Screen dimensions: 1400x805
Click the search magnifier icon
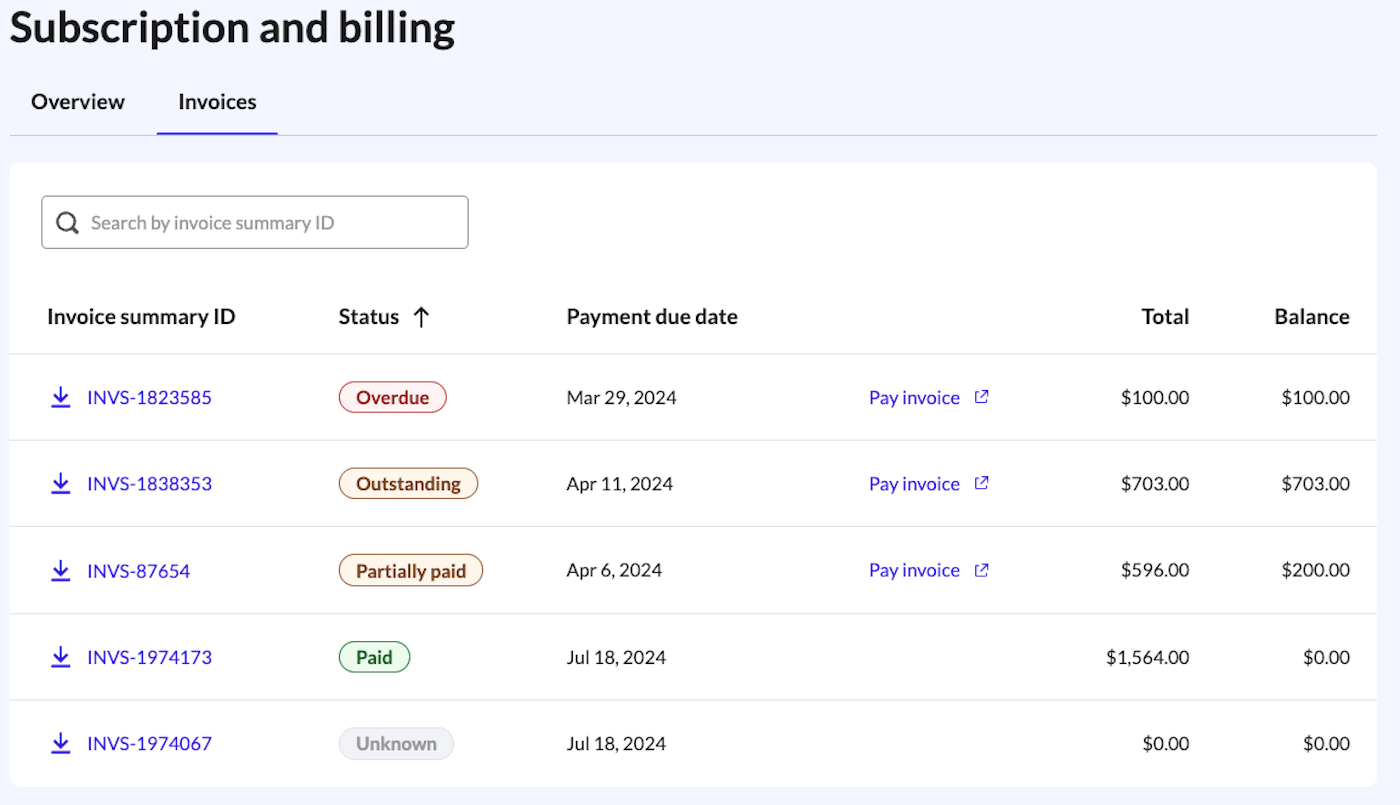pos(67,223)
